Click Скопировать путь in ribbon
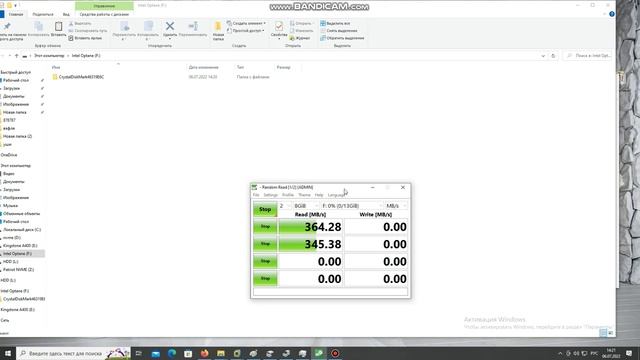640x360 pixels. point(87,31)
